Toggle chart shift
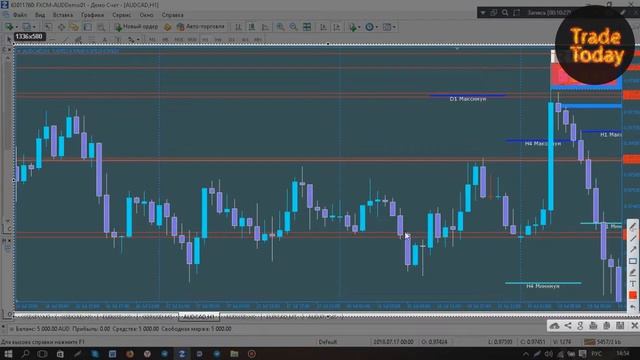This screenshot has height=360, width=640. pyautogui.click(x=337, y=27)
